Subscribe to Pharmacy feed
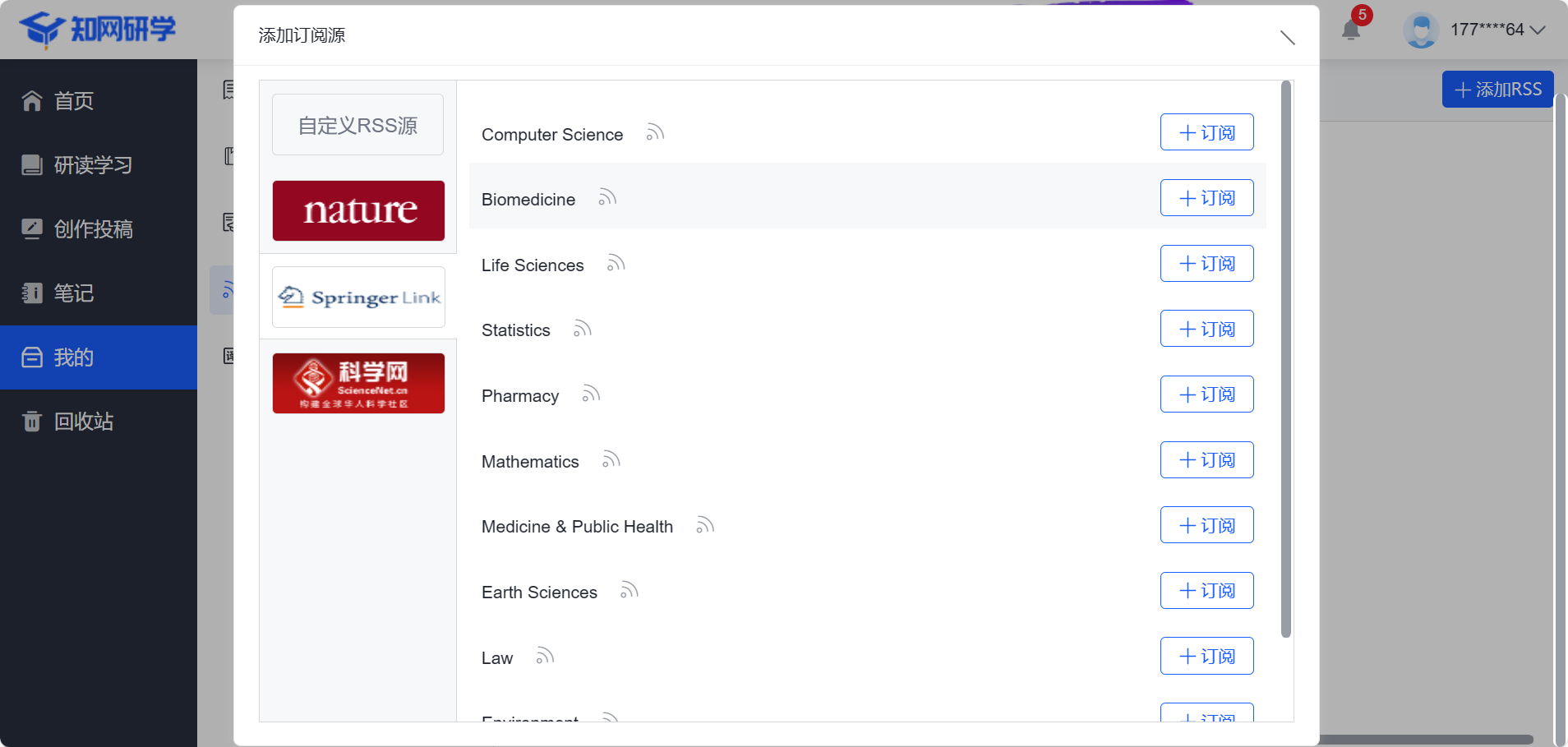Viewport: 1568px width, 747px height. pyautogui.click(x=1206, y=394)
